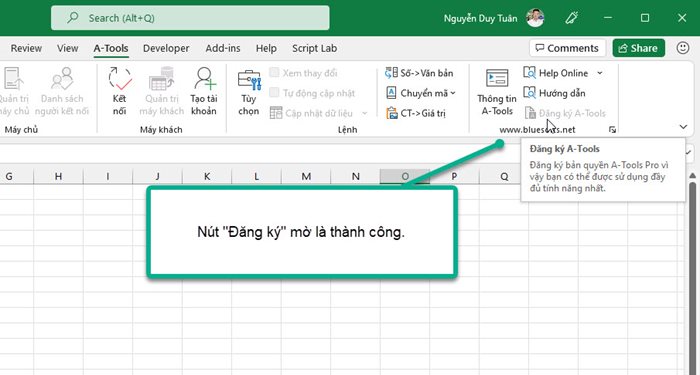Screen dimensions: 700x375
Task: Select column K header
Action: tap(207, 176)
